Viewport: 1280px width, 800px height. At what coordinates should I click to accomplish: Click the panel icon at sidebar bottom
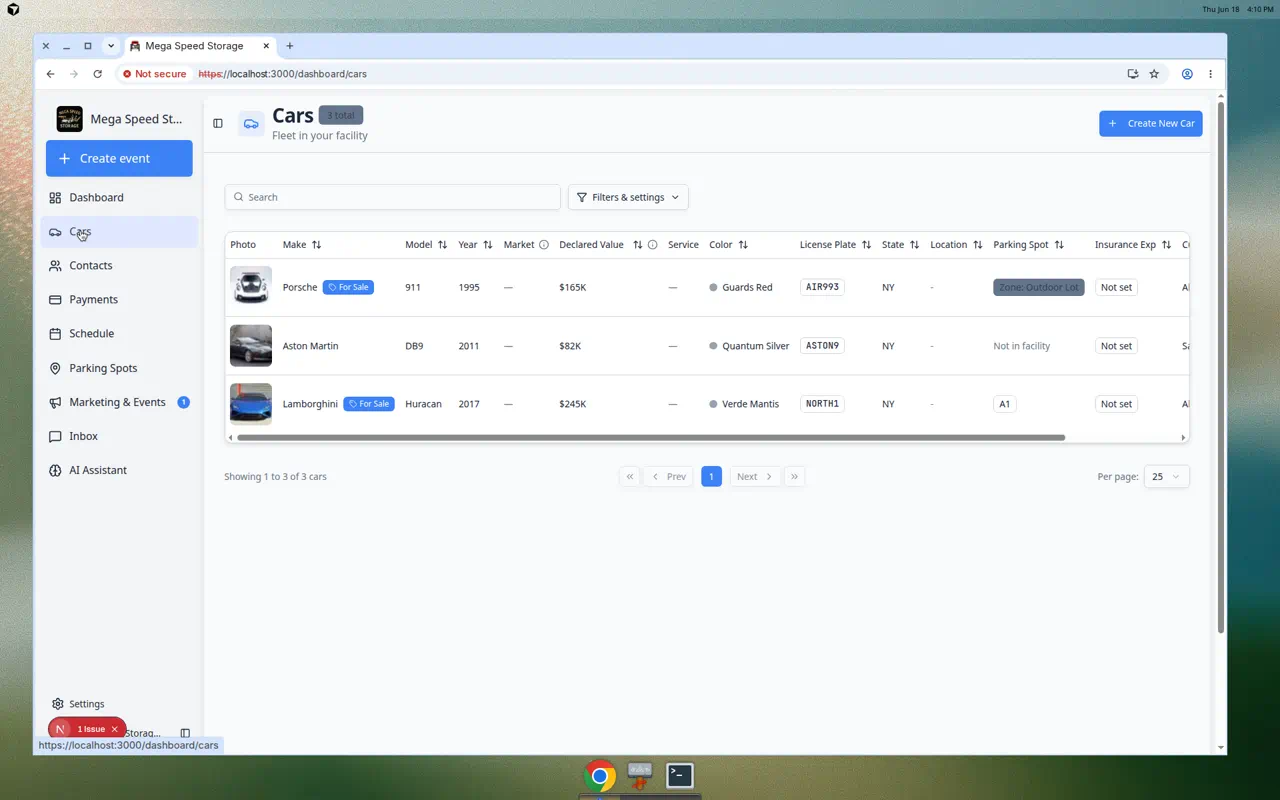click(x=185, y=733)
